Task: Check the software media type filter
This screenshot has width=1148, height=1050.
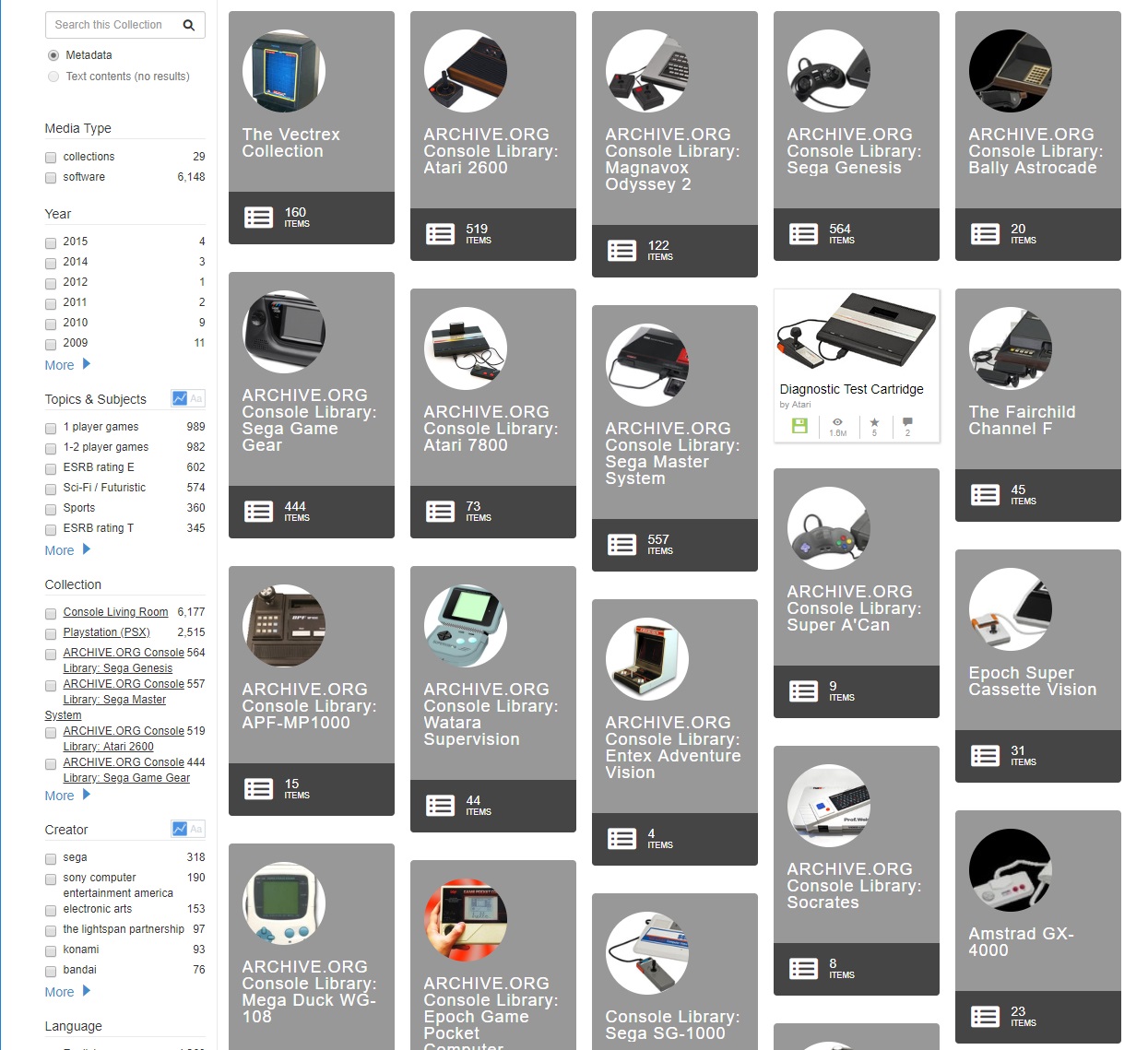Action: tap(51, 178)
